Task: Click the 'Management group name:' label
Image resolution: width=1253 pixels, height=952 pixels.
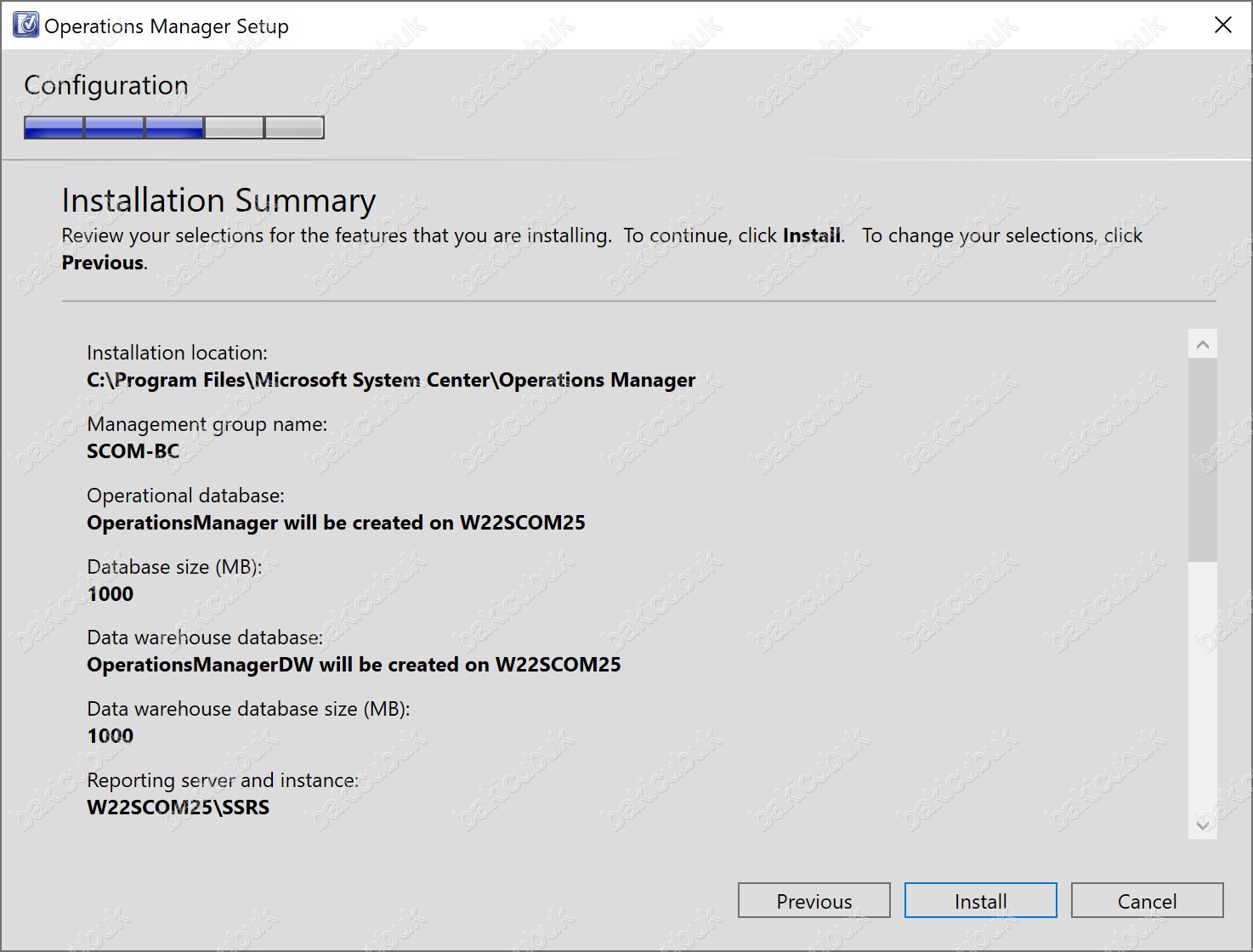Action: pos(207,424)
